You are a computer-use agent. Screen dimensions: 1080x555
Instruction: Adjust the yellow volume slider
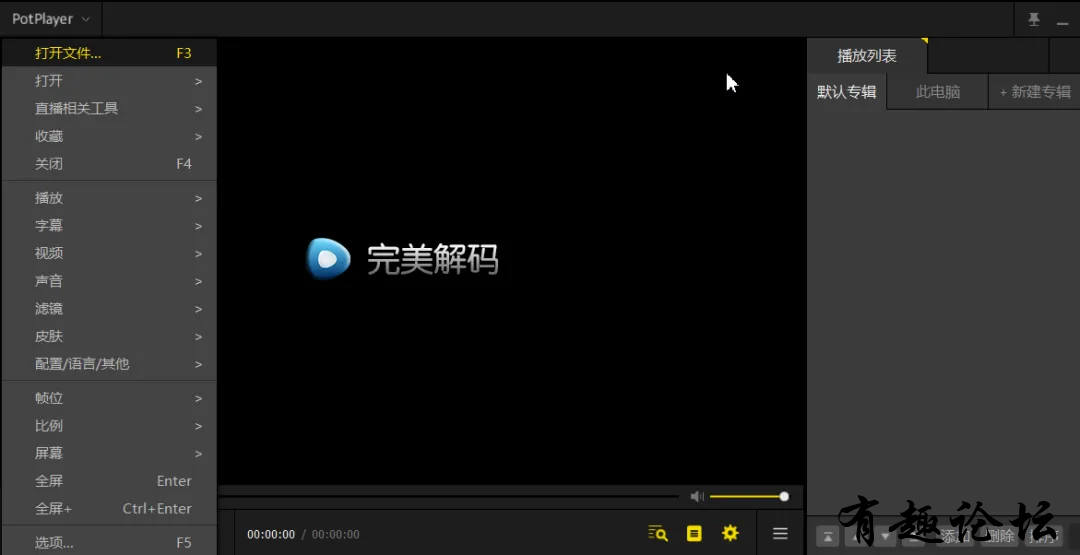click(749, 496)
